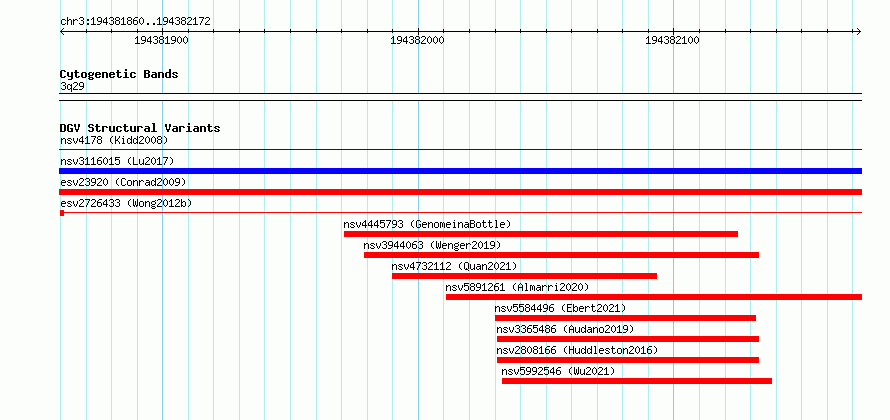
Task: Click the Cytogenetic Bands track title
Action: tap(119, 74)
